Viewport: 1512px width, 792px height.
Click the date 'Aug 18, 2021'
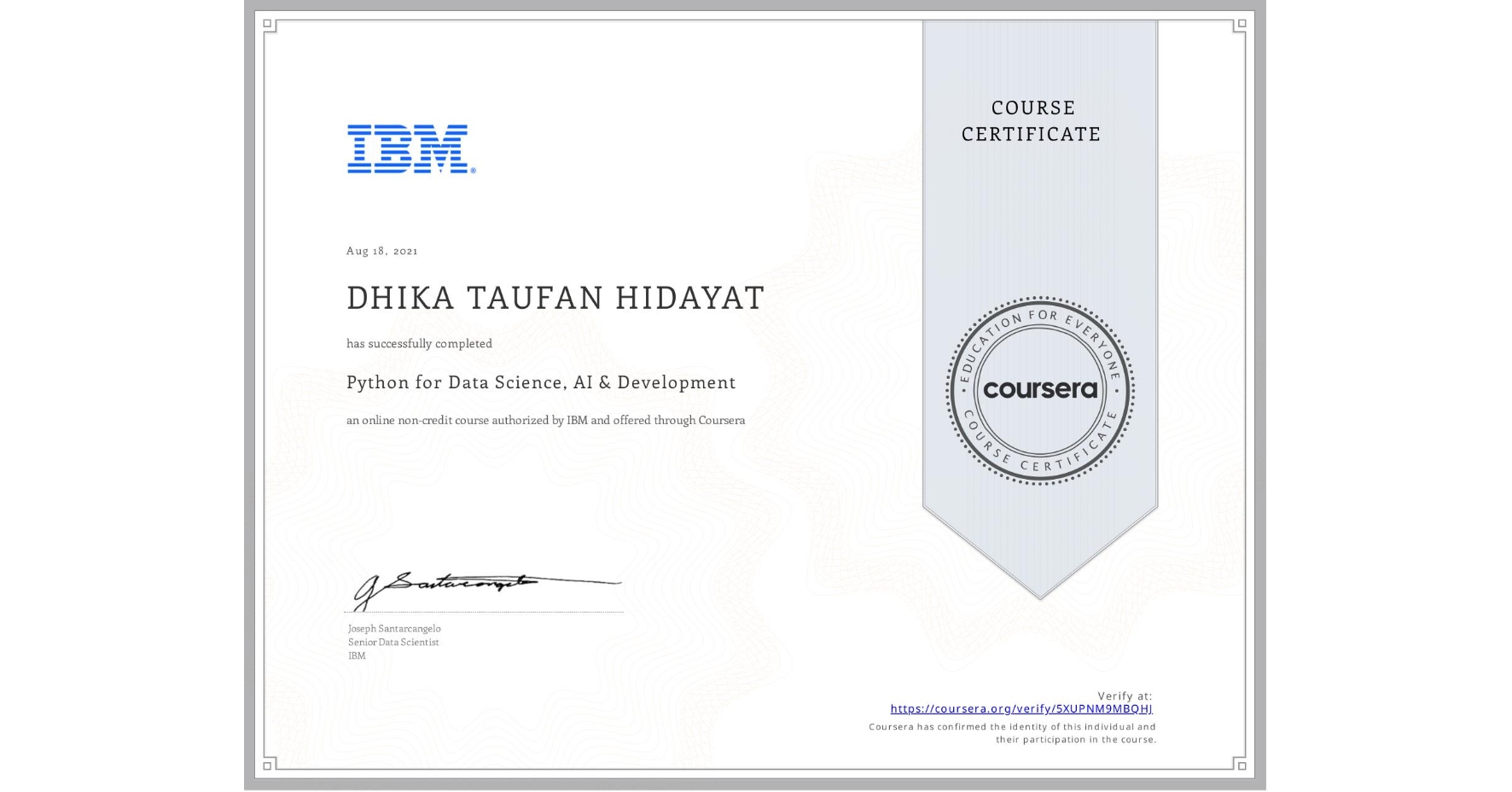pyautogui.click(x=381, y=251)
